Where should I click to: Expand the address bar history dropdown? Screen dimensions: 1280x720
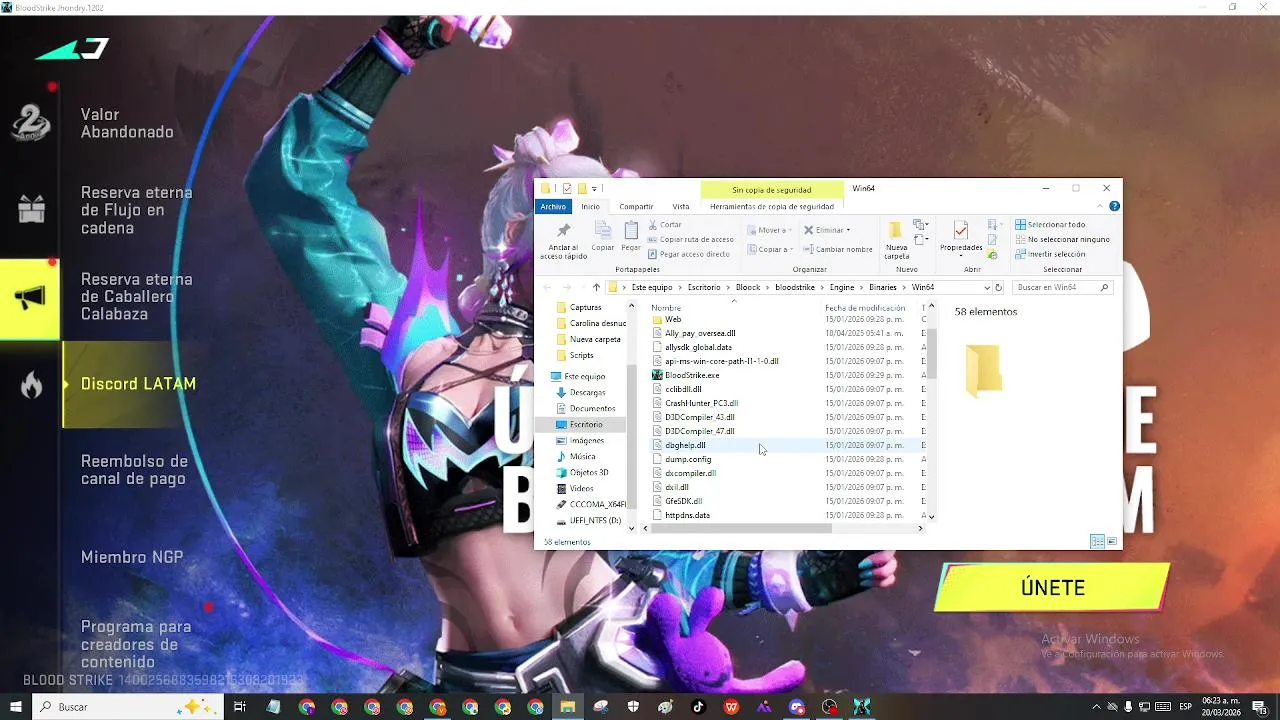(986, 287)
